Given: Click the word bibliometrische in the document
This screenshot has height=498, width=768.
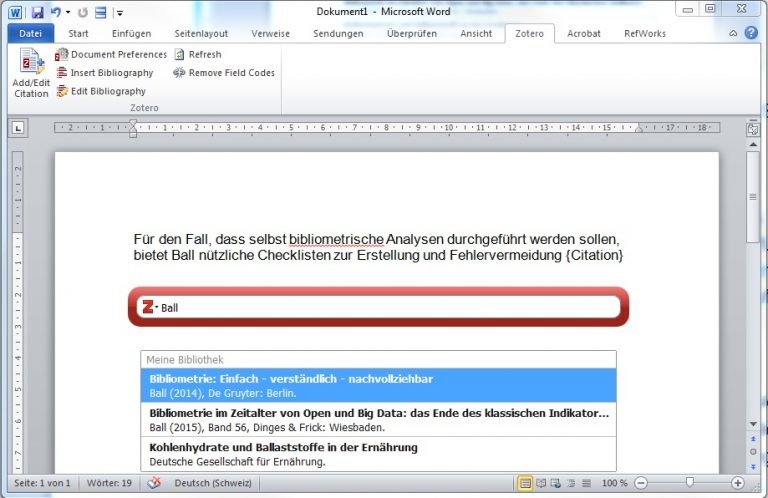Looking at the screenshot, I should point(336,239).
